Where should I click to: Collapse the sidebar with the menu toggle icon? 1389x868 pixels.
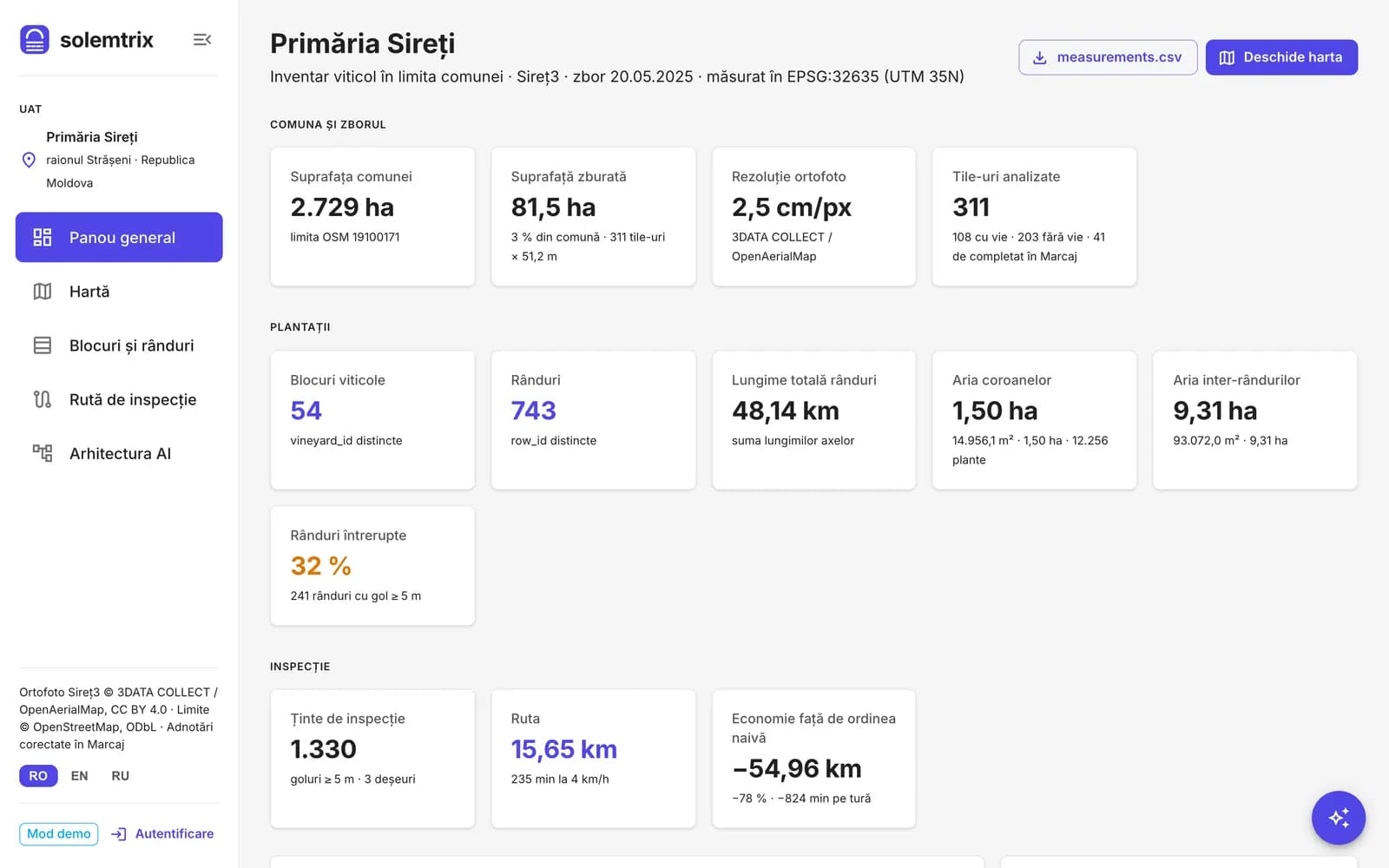202,40
